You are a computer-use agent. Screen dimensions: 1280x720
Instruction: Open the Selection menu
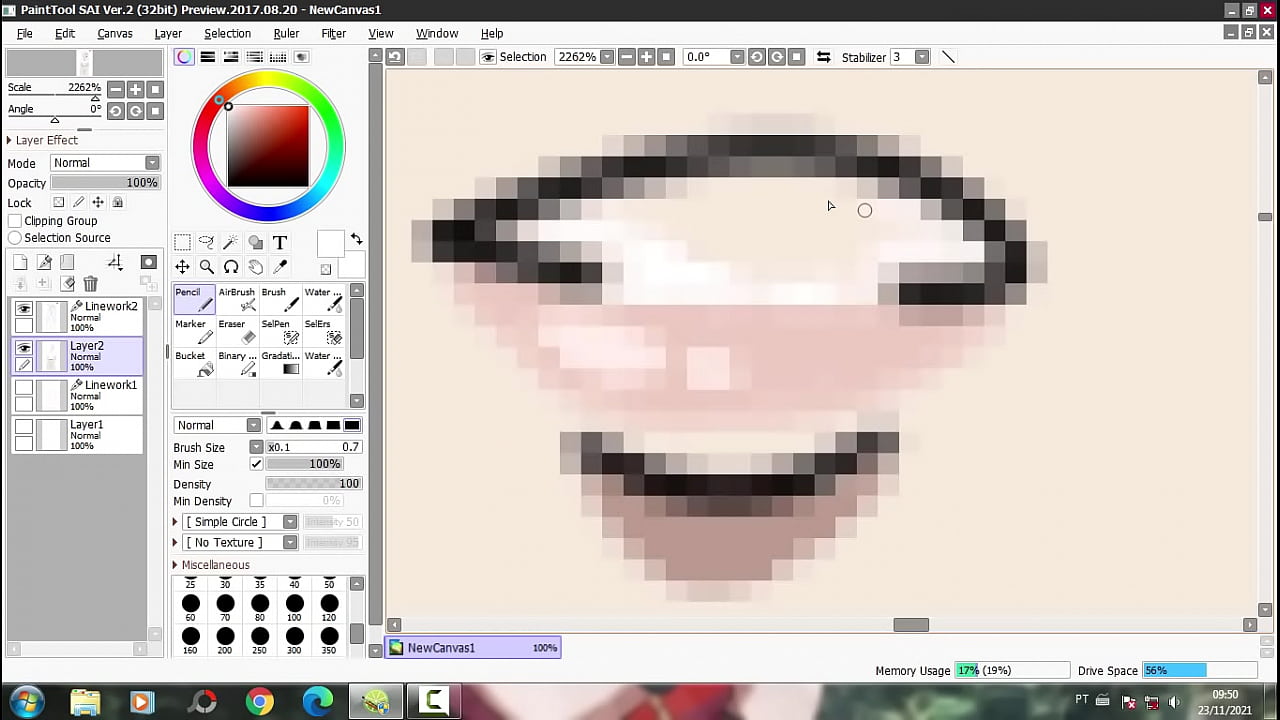[x=227, y=33]
